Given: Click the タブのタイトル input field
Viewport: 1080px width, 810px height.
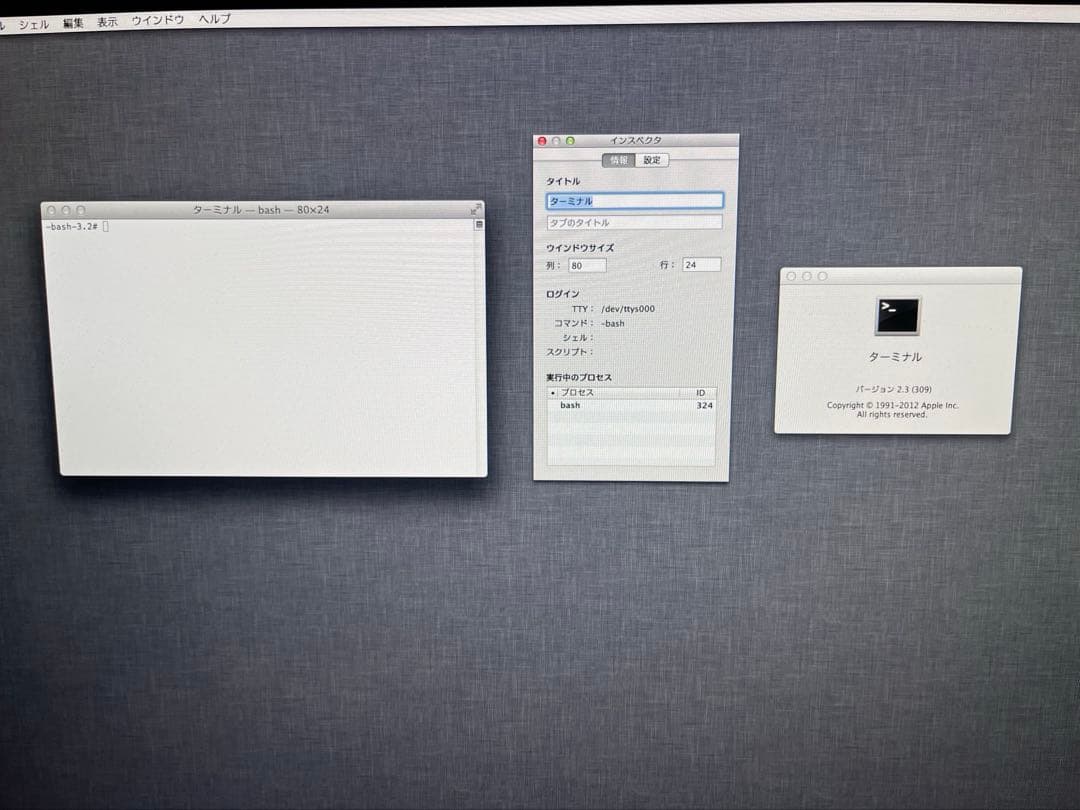Looking at the screenshot, I should [x=634, y=223].
